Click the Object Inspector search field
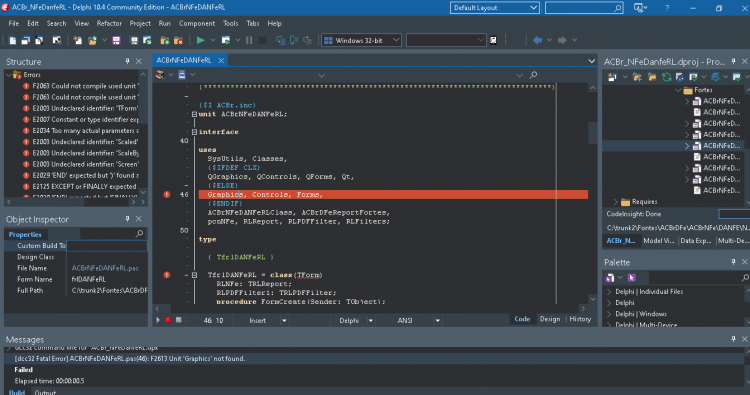Image resolution: width=750 pixels, height=395 pixels. pos(112,233)
